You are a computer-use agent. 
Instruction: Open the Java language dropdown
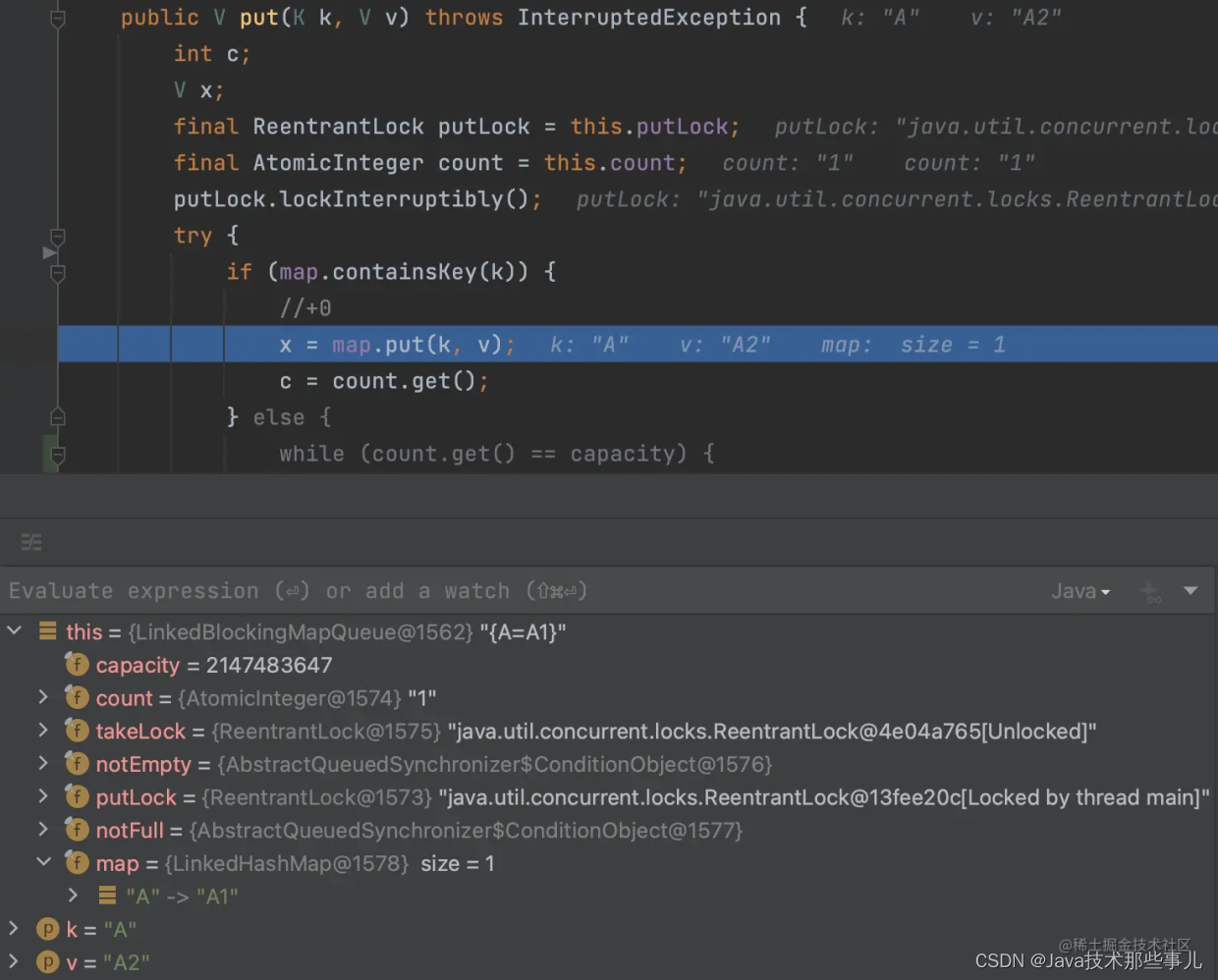click(x=1080, y=591)
